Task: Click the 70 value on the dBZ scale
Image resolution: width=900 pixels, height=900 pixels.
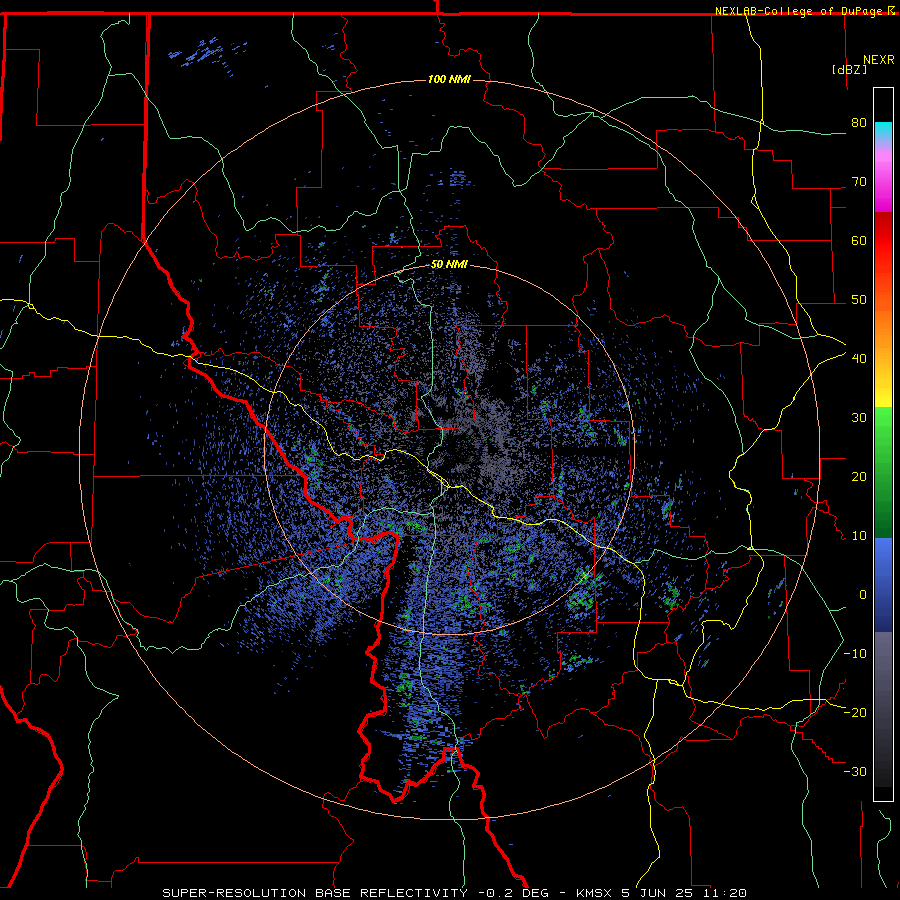Action: point(859,181)
